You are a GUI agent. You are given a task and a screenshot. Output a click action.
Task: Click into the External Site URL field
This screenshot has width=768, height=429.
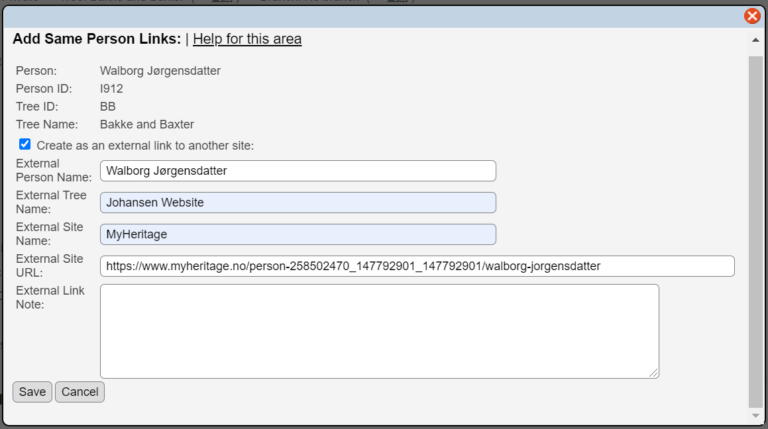pyautogui.click(x=416, y=266)
